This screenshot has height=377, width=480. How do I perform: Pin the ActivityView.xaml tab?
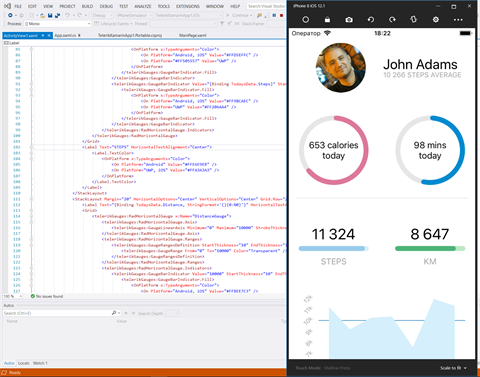(43, 35)
